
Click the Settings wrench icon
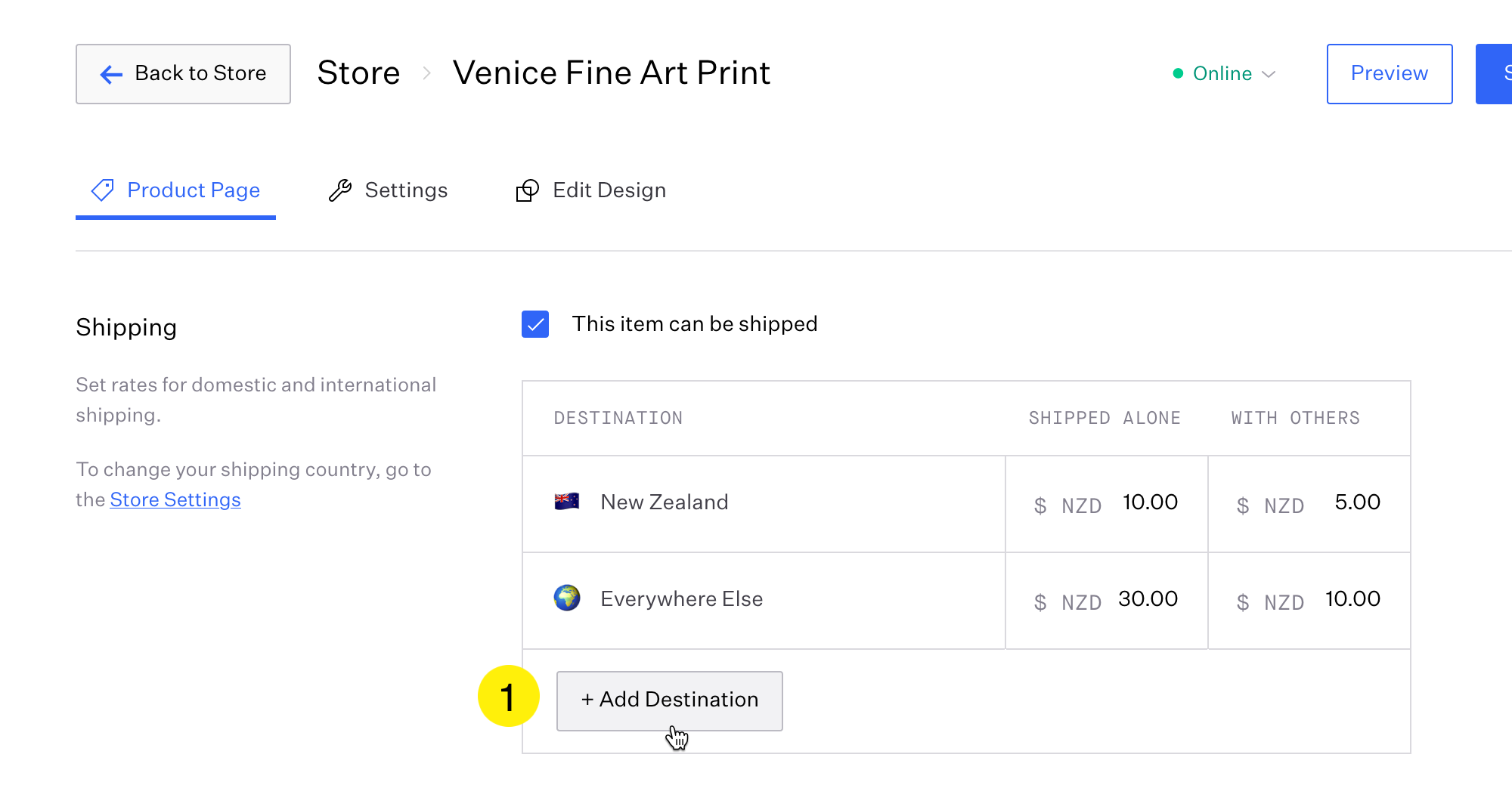pos(340,190)
